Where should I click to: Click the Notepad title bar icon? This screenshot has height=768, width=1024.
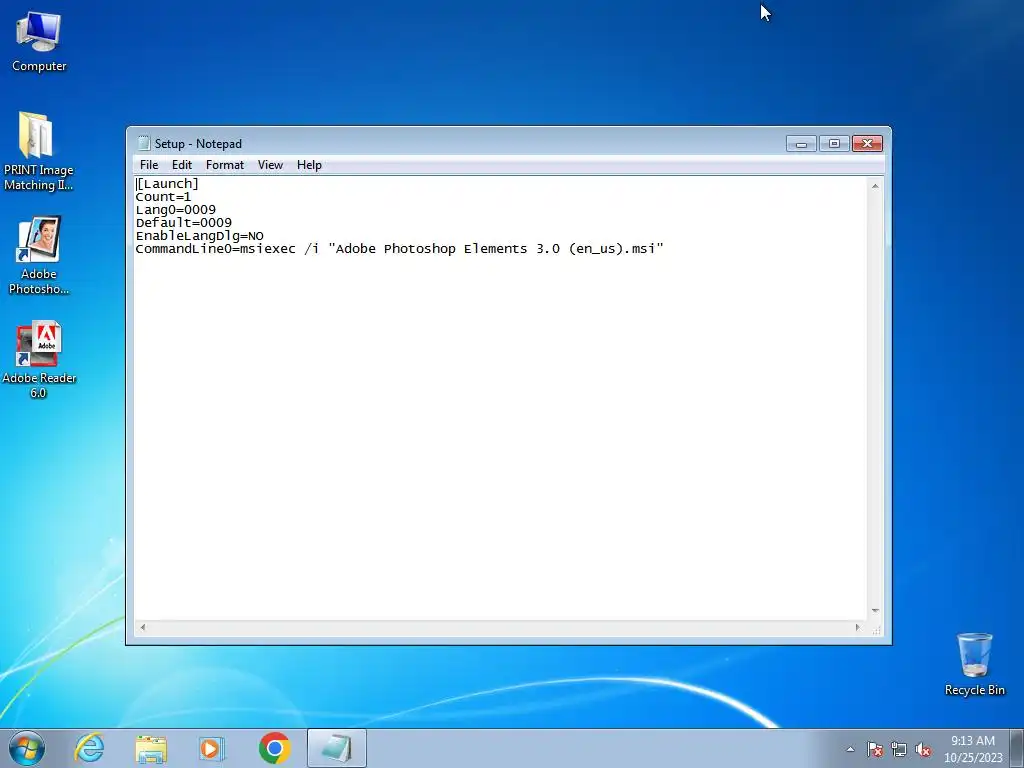[144, 144]
